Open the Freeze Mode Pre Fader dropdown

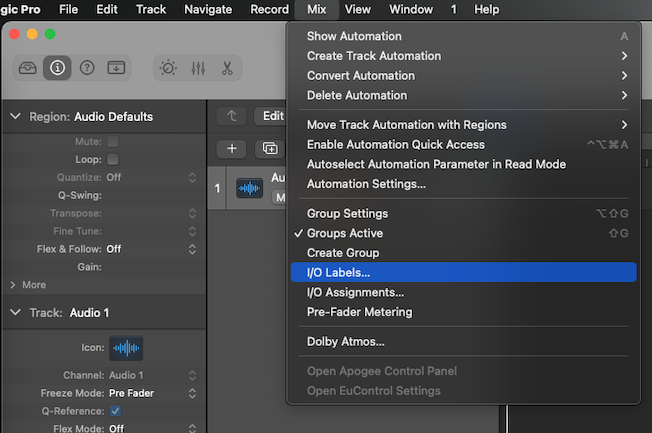click(x=150, y=393)
